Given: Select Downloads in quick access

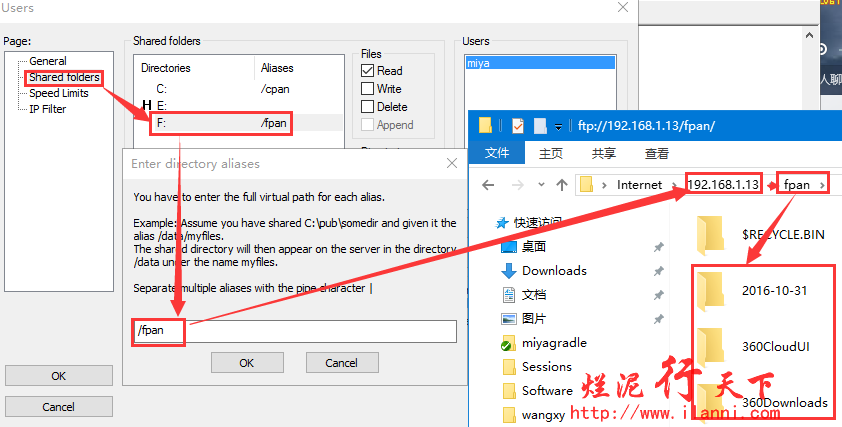Looking at the screenshot, I should [553, 270].
